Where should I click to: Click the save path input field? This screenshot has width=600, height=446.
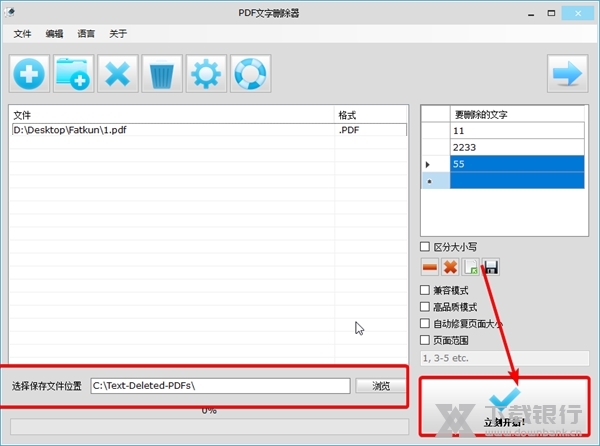220,386
